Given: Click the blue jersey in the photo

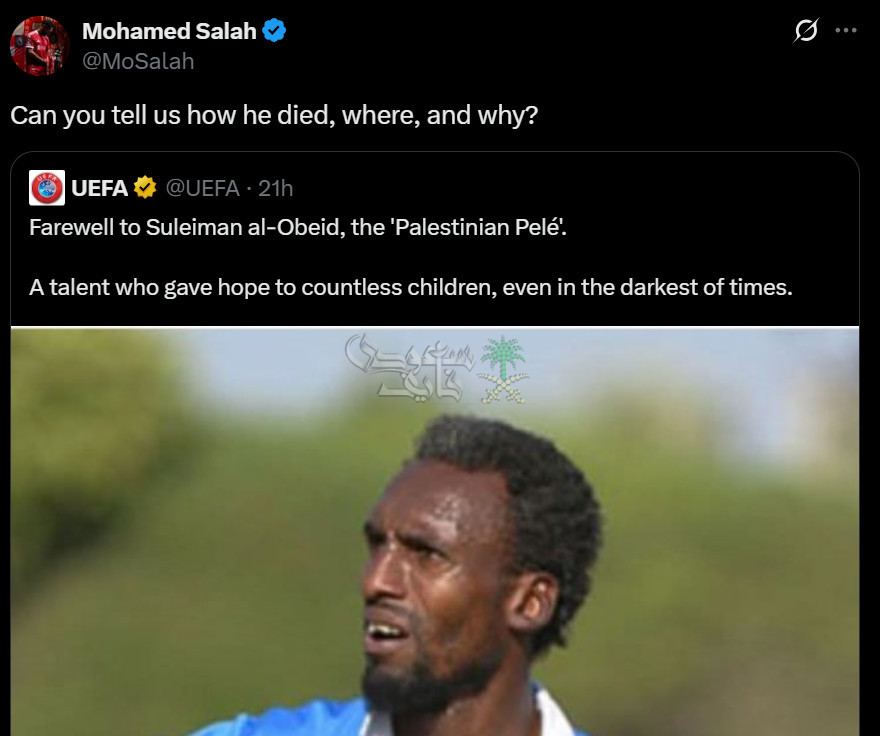Looking at the screenshot, I should [x=292, y=721].
